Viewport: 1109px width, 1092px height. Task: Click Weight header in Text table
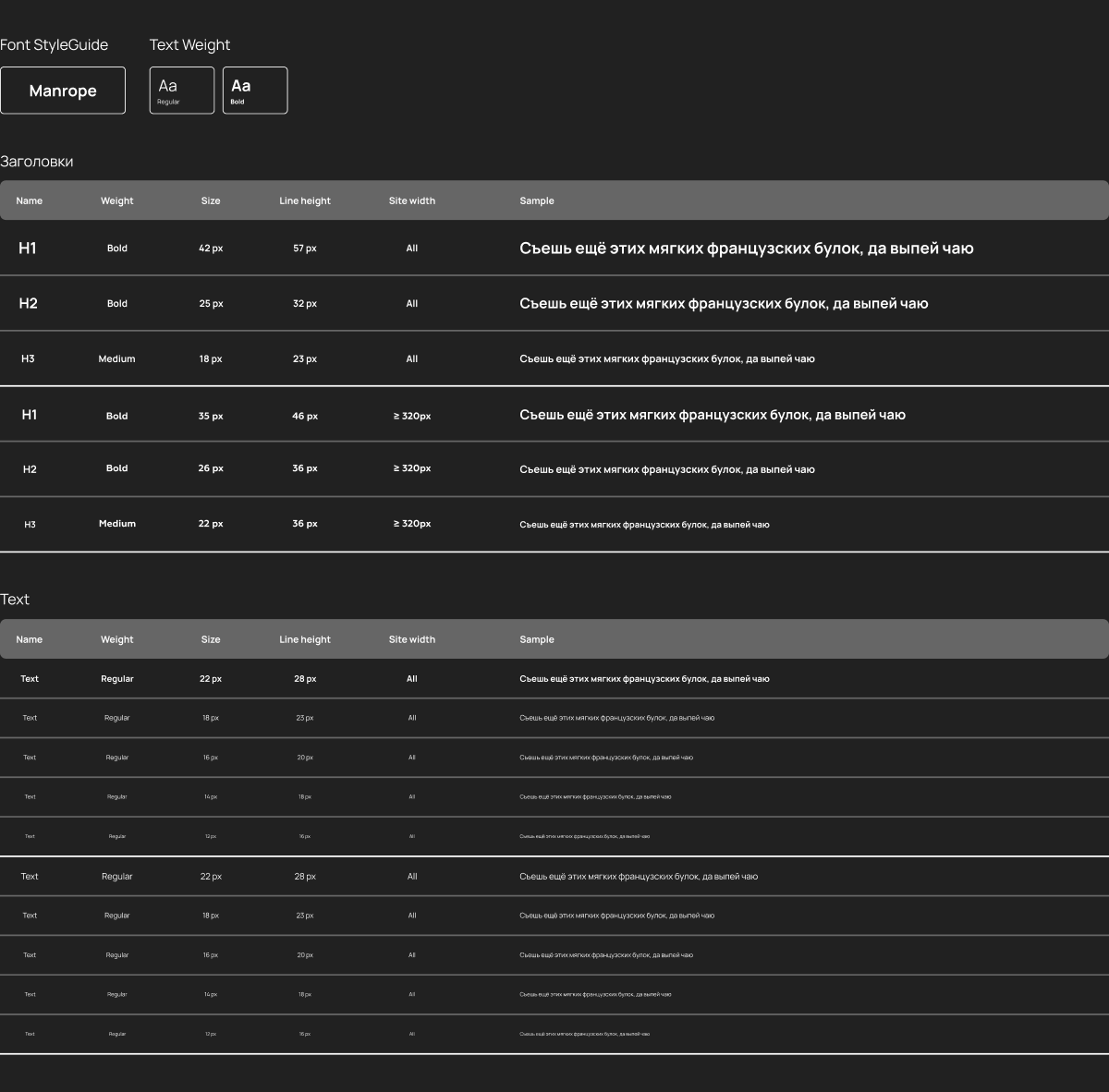click(116, 639)
